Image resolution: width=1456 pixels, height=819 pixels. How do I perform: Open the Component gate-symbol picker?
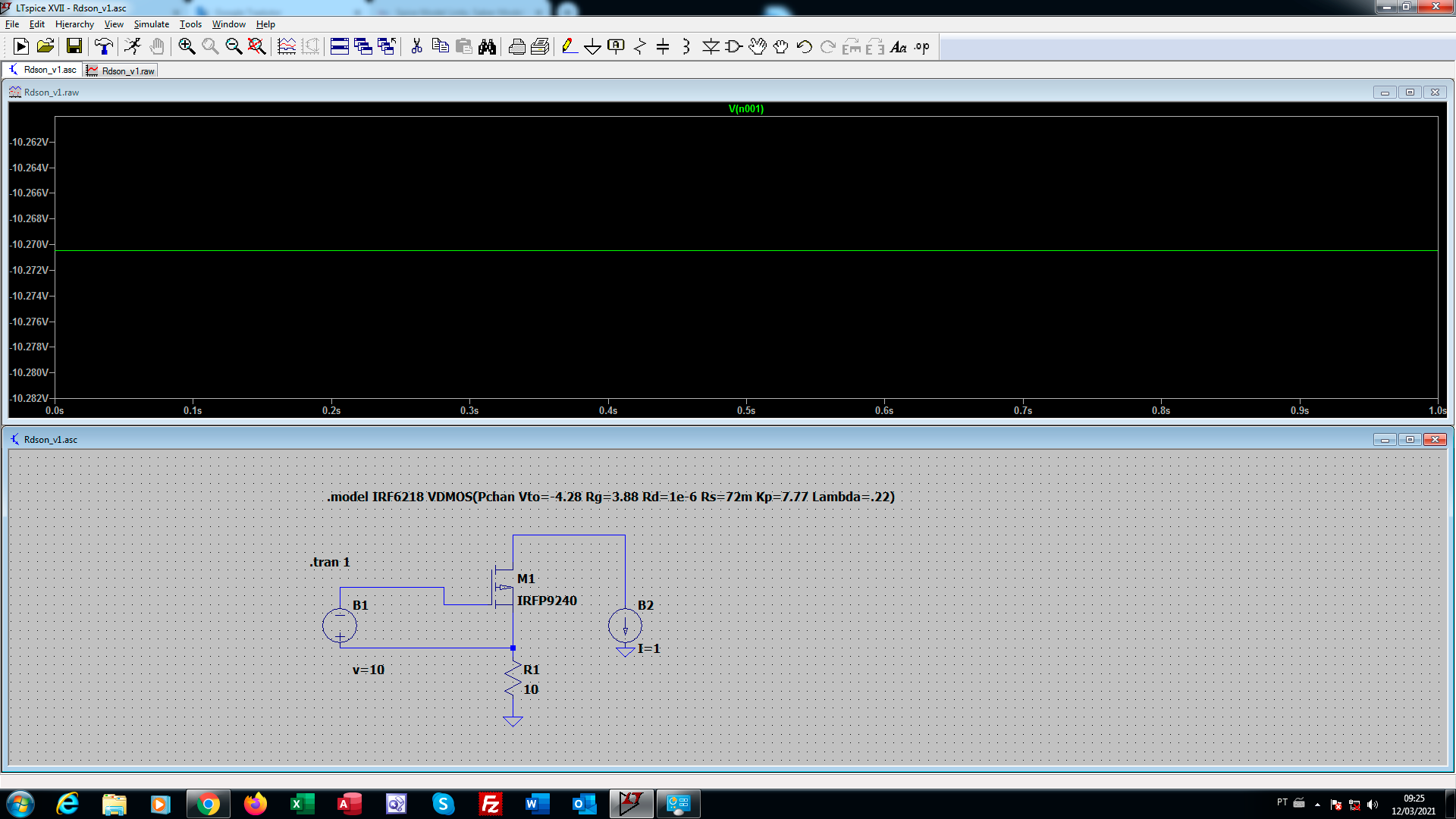[x=733, y=47]
